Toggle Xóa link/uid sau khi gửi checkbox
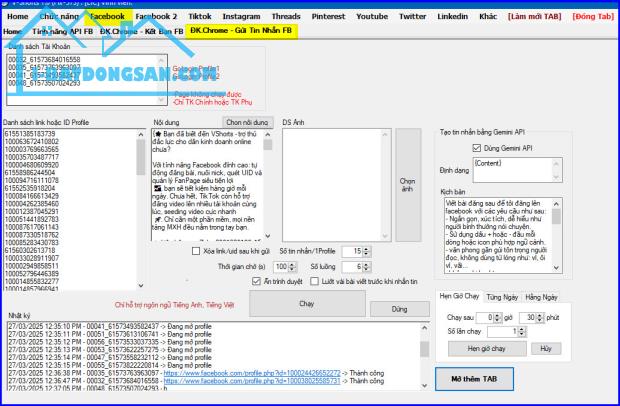 coord(196,251)
